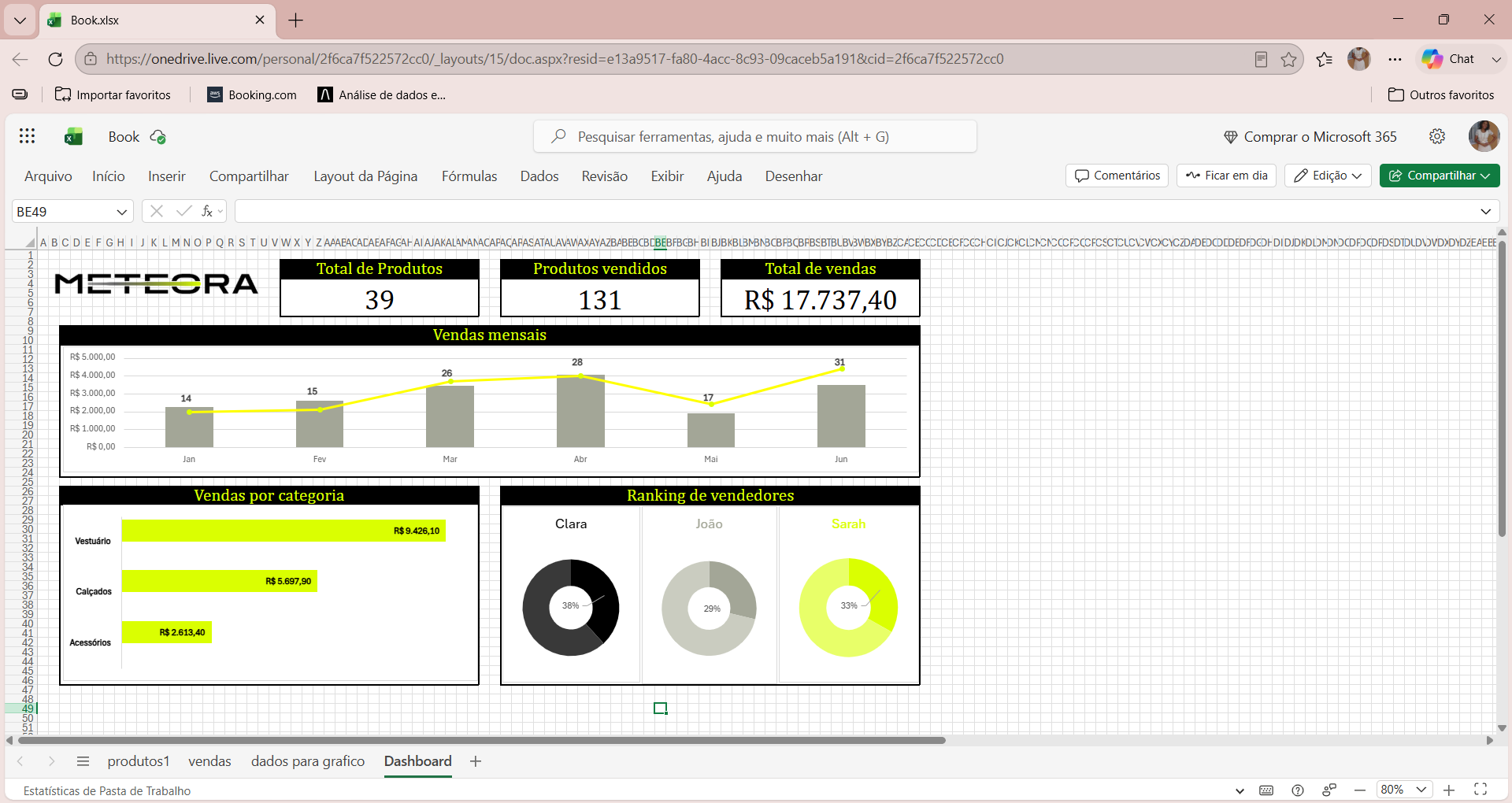Expand the status bar options chevron
Screen dimensions: 1512x803
(1240, 790)
